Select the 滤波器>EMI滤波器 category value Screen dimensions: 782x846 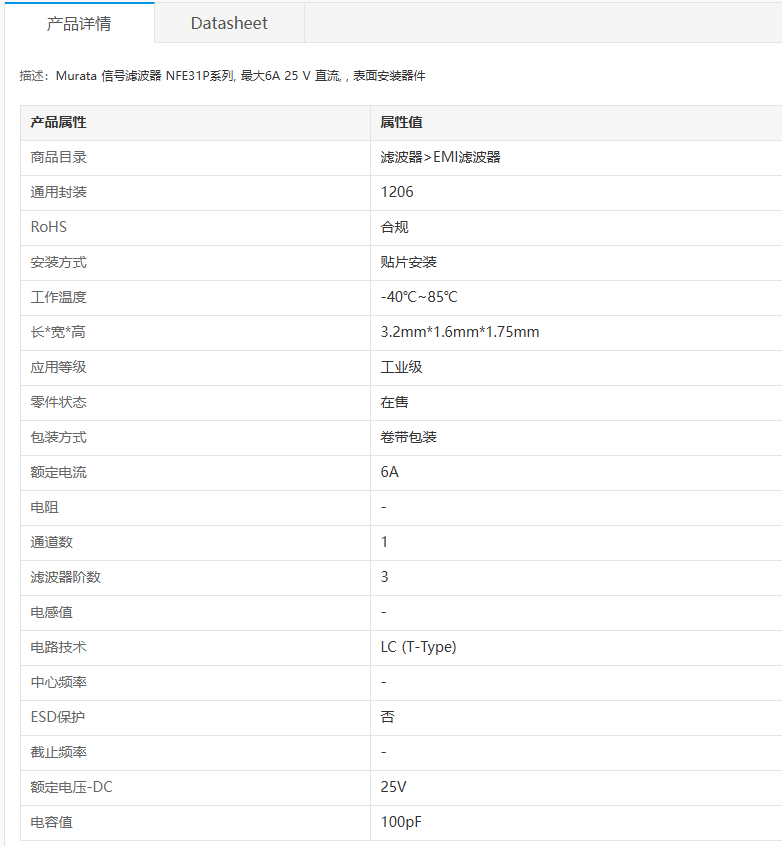tap(440, 157)
